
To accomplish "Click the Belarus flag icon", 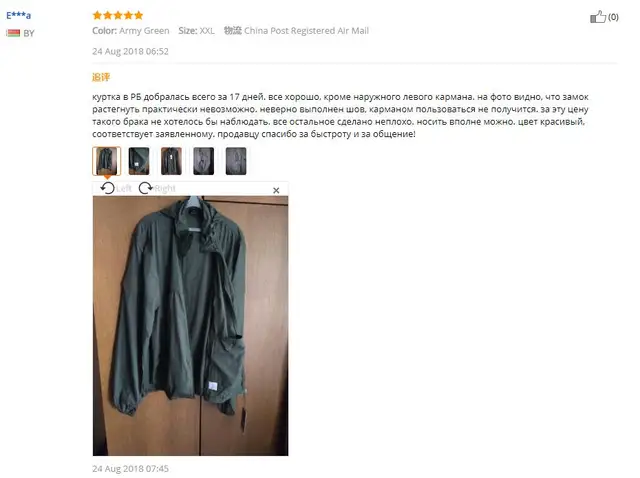I will point(13,33).
